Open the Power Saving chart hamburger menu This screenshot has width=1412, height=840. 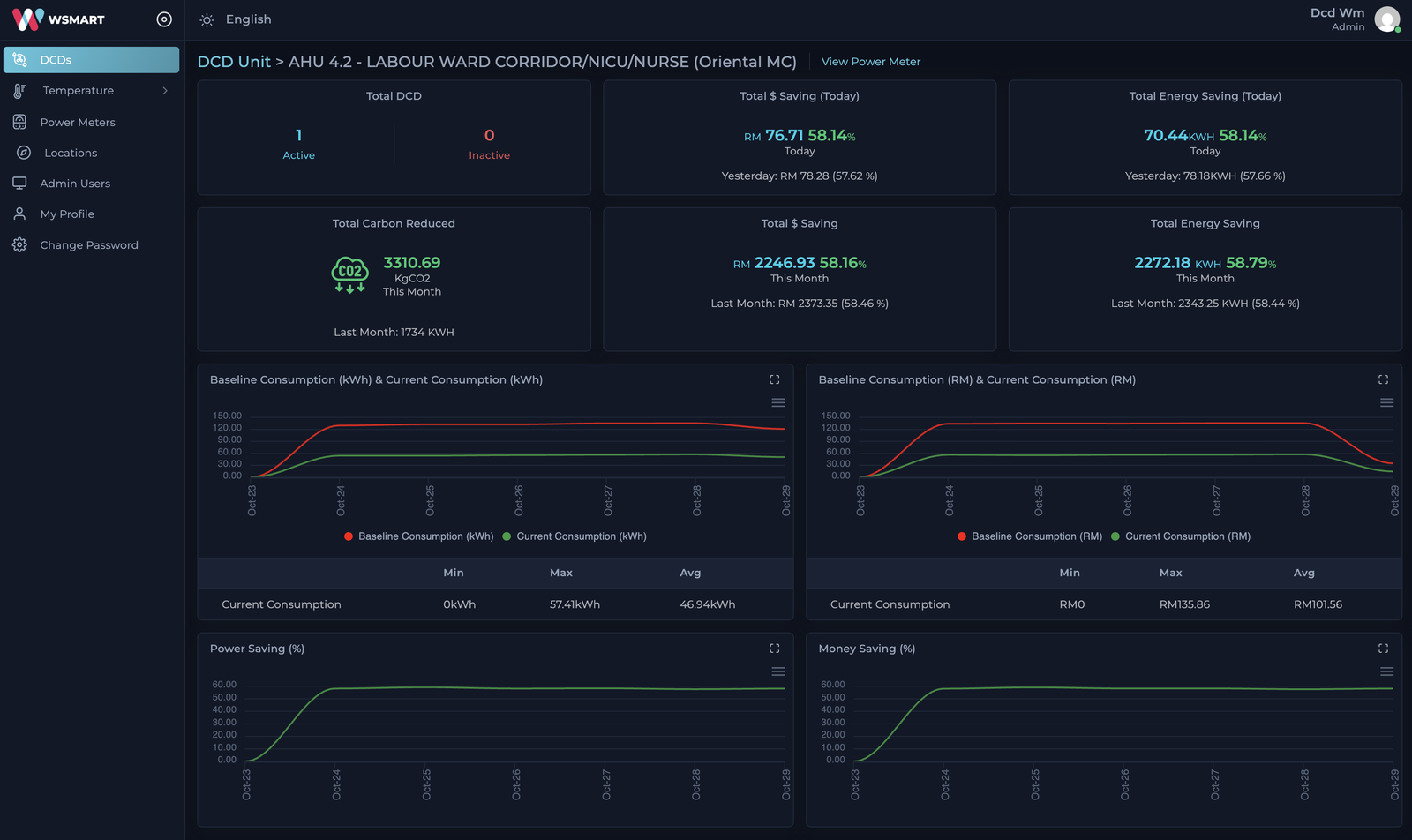(x=778, y=671)
